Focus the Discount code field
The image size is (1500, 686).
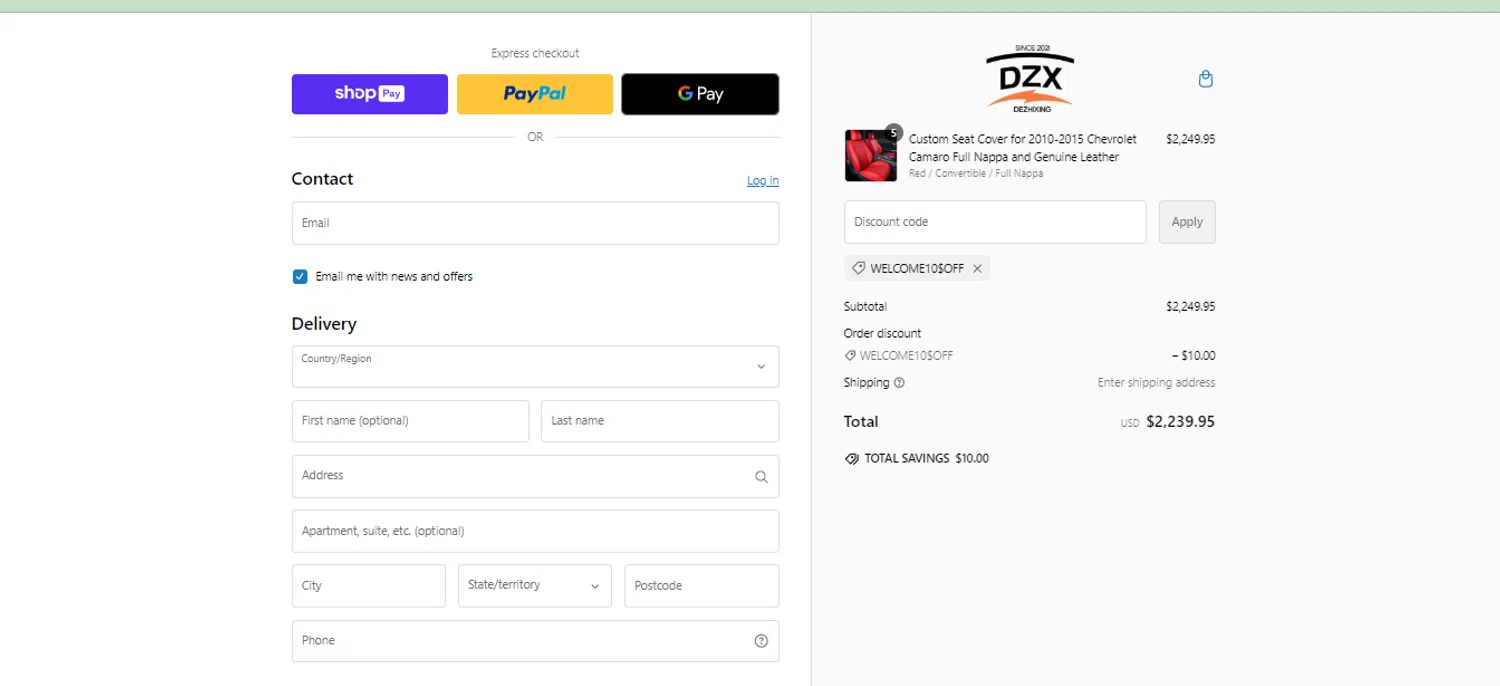pos(995,222)
